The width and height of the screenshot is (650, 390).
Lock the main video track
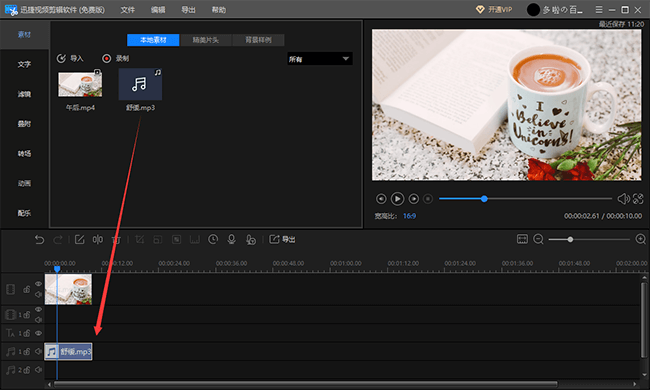[x=27, y=289]
